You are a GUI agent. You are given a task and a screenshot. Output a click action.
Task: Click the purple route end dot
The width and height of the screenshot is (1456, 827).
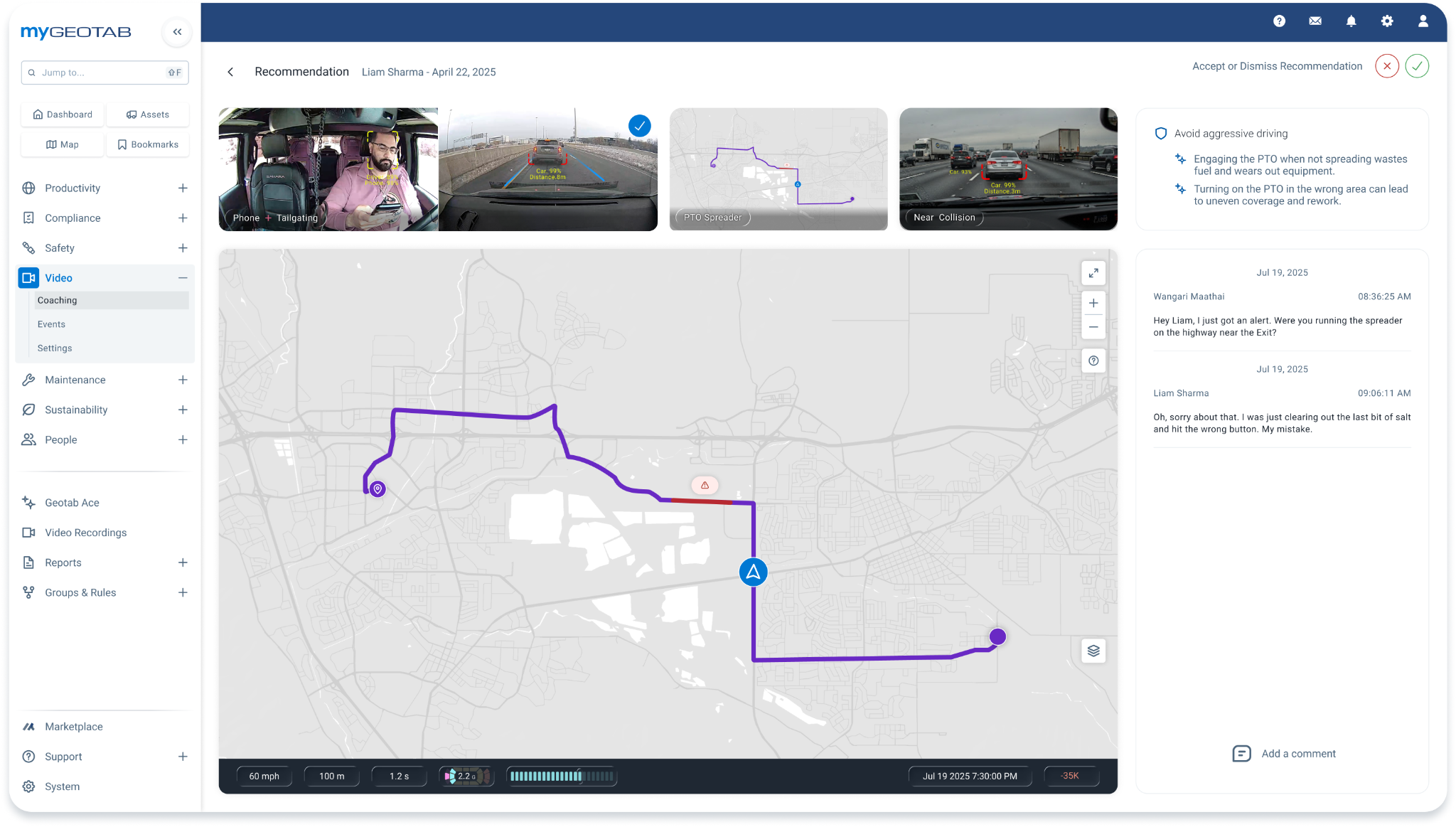pos(998,636)
